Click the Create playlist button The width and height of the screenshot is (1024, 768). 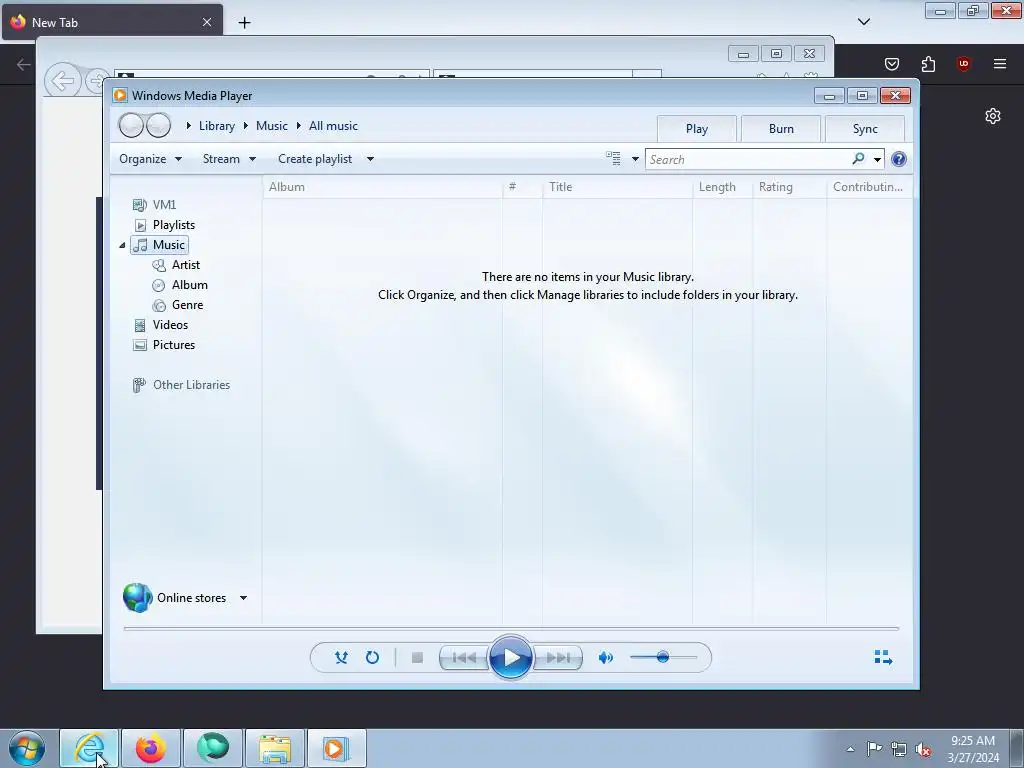click(315, 159)
